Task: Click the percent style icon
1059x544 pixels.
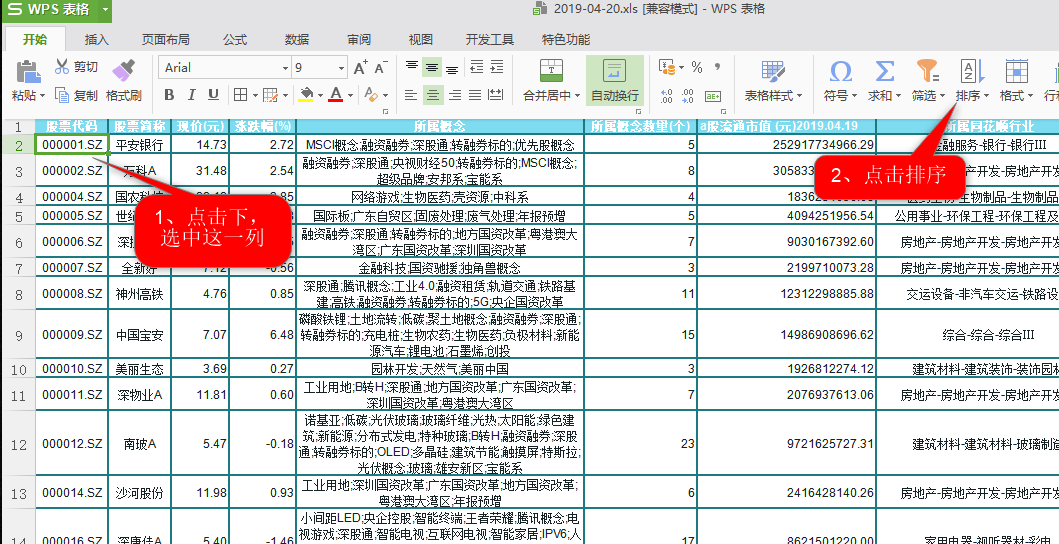Action: click(697, 67)
